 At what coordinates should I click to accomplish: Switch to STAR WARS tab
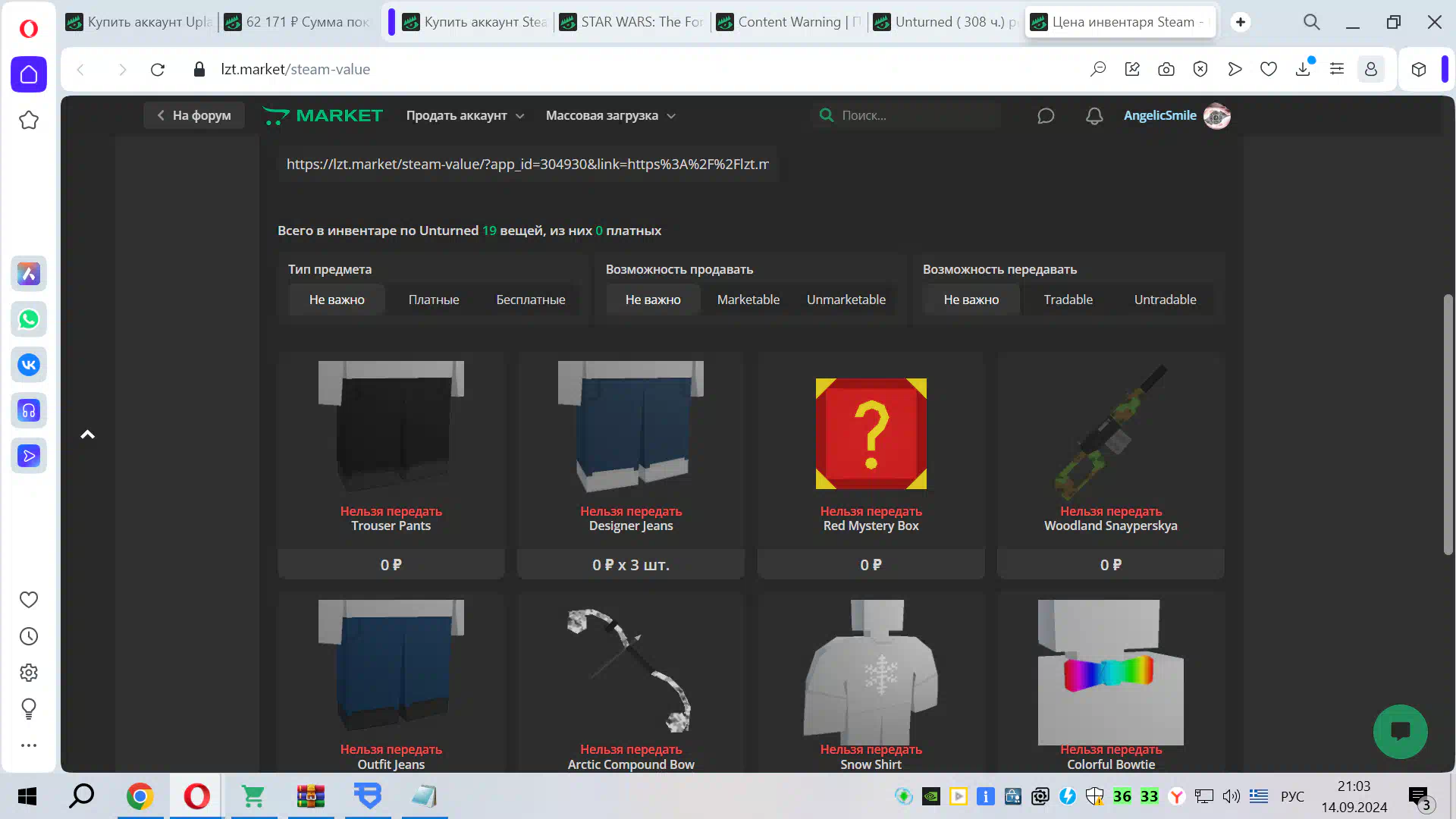tap(632, 22)
